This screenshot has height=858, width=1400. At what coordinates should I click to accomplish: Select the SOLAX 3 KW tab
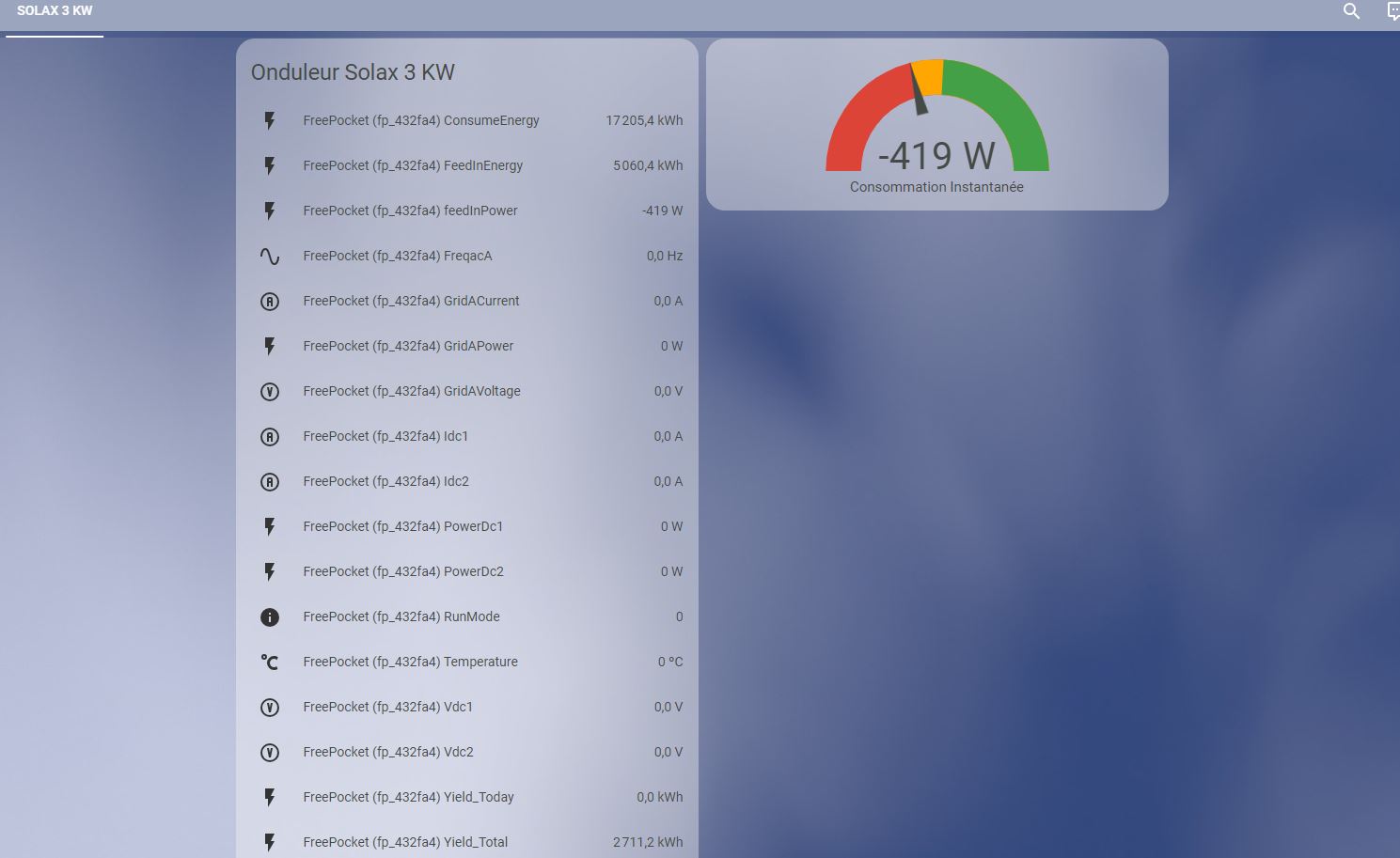tap(55, 11)
